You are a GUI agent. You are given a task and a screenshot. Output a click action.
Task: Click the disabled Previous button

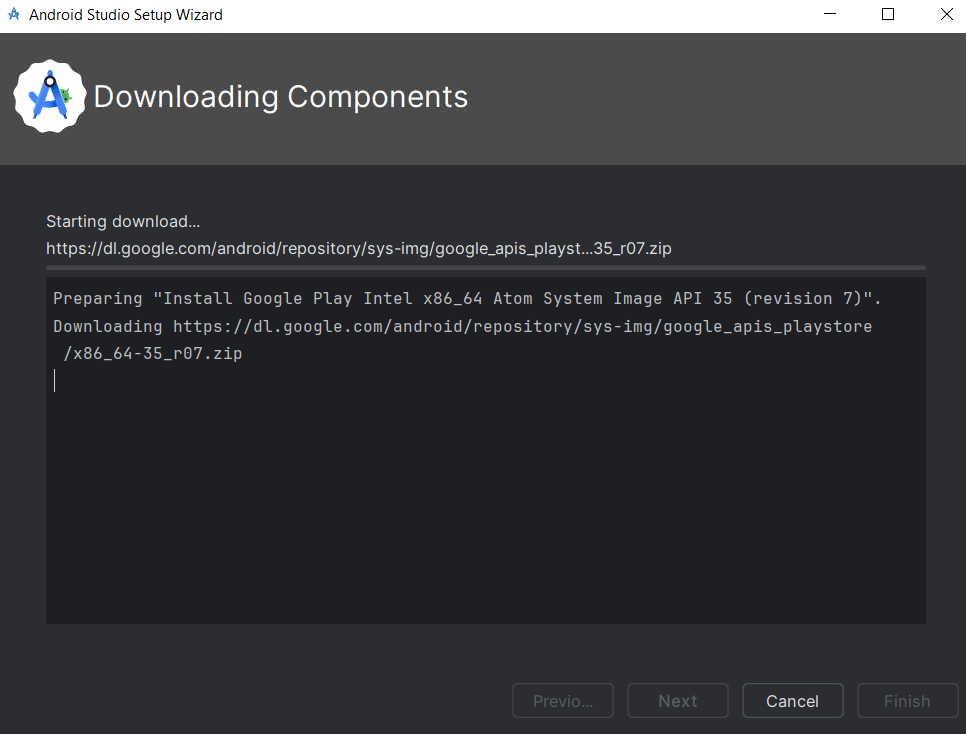[x=563, y=701]
